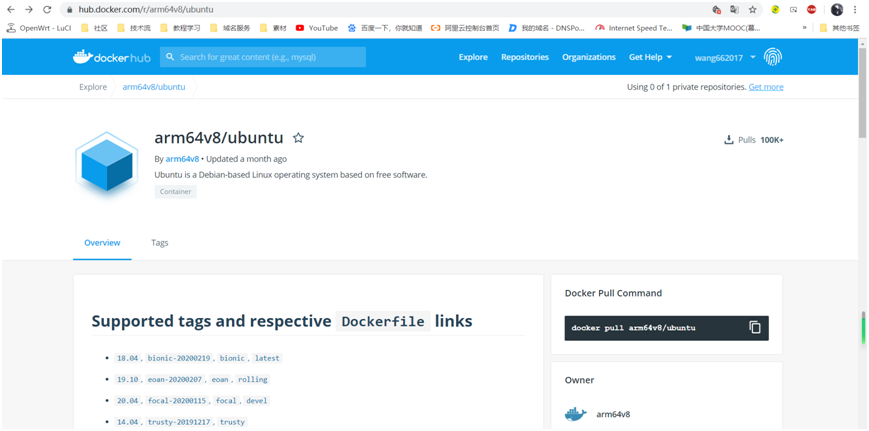Open the arm64v8 publisher link
The height and width of the screenshot is (431, 869).
click(x=182, y=159)
